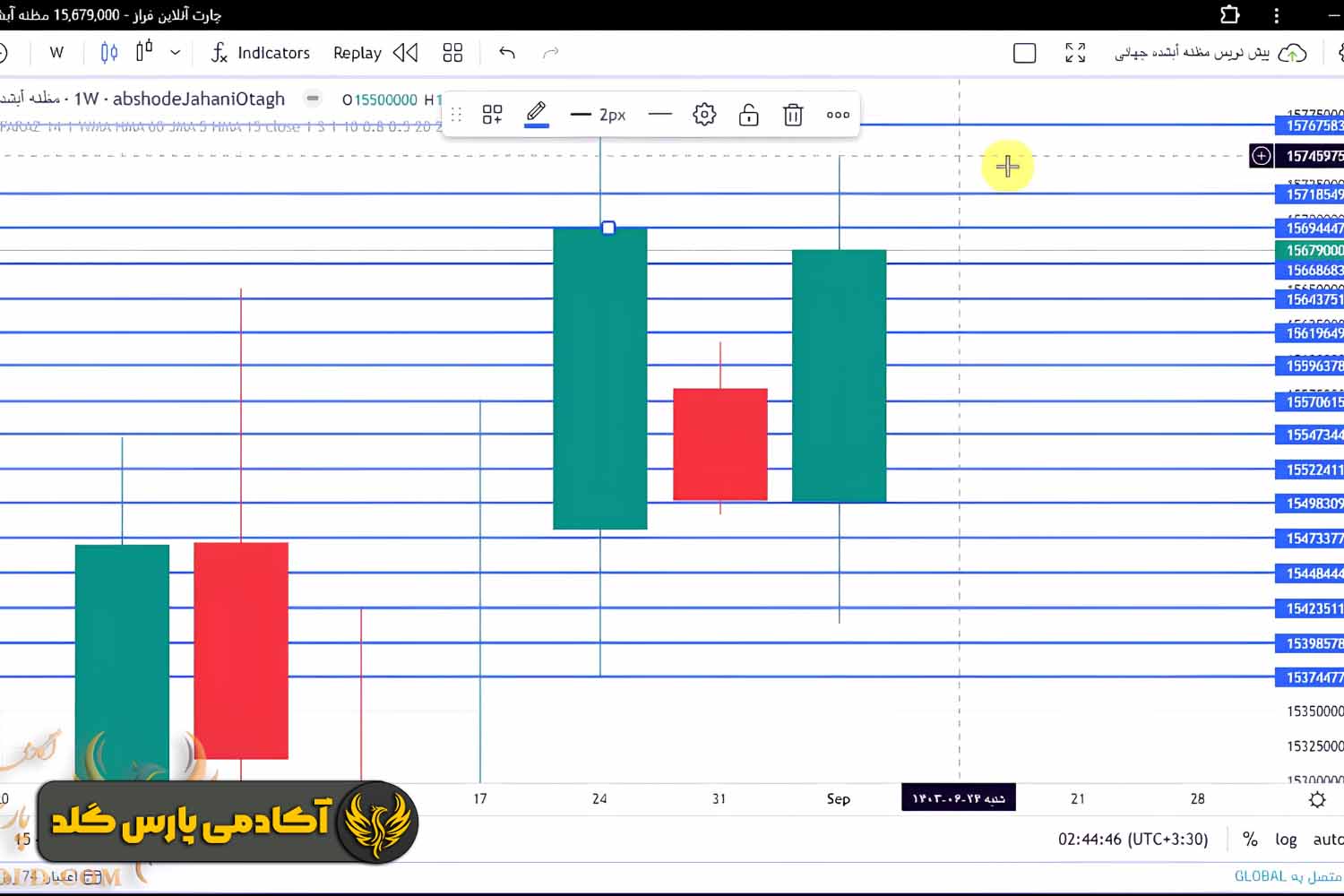Redo the chart action
This screenshot has height=896, width=1344.
tap(551, 53)
